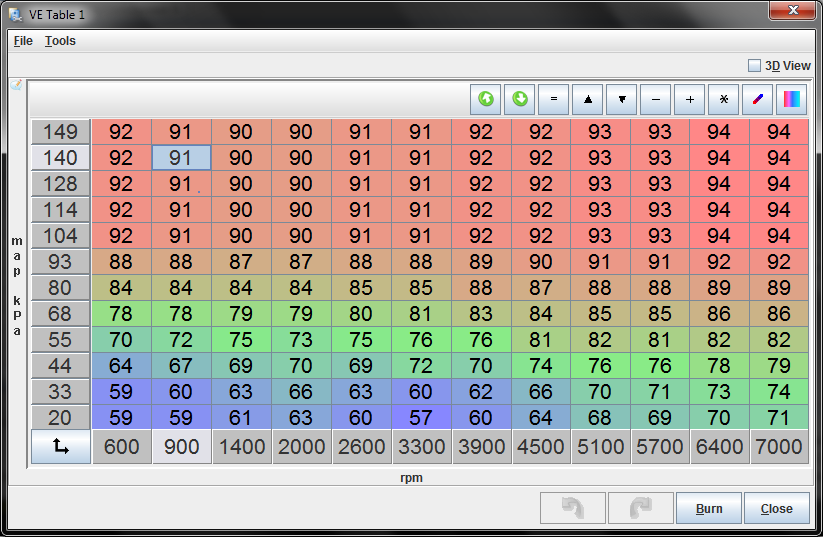Click the pink-blue color gradient toolbar button
The width and height of the screenshot is (823, 537).
(791, 100)
